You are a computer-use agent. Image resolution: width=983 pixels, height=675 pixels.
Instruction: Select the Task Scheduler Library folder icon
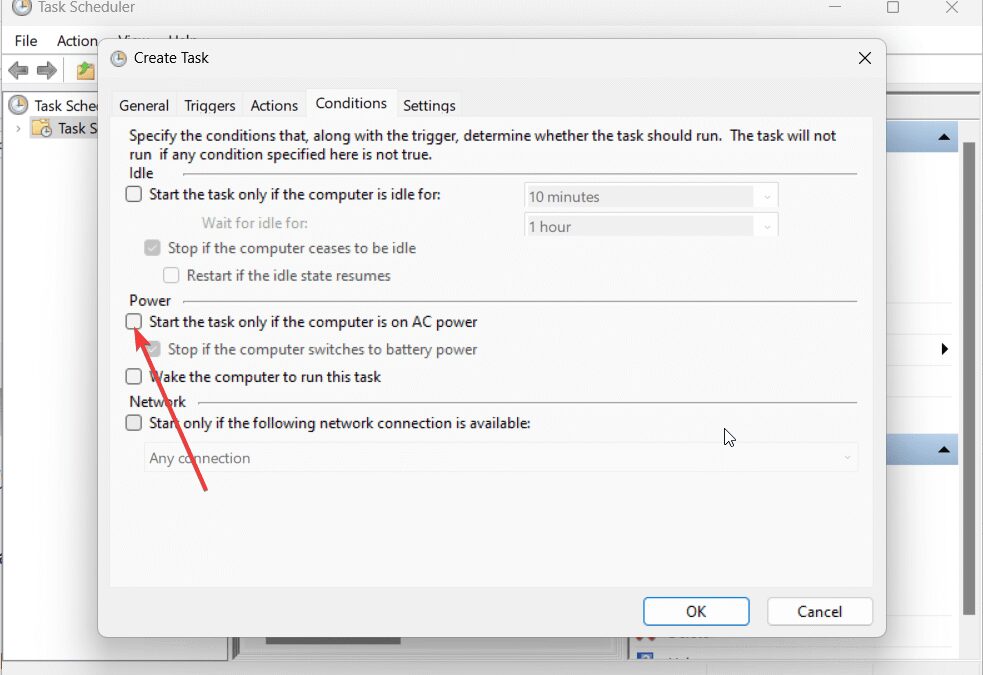pyautogui.click(x=41, y=128)
